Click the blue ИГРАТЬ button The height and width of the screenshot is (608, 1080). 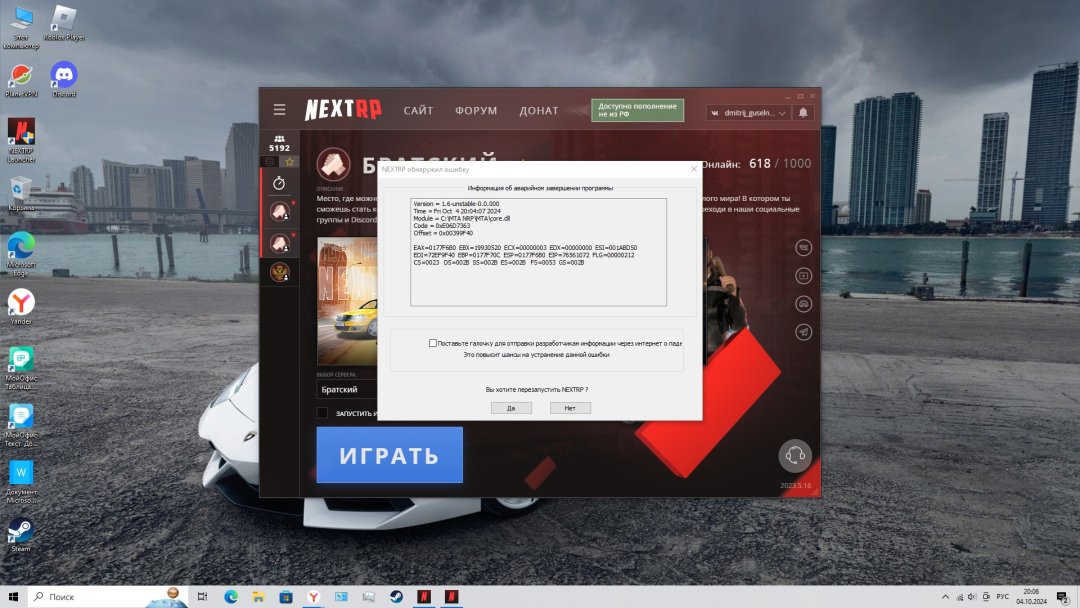389,454
